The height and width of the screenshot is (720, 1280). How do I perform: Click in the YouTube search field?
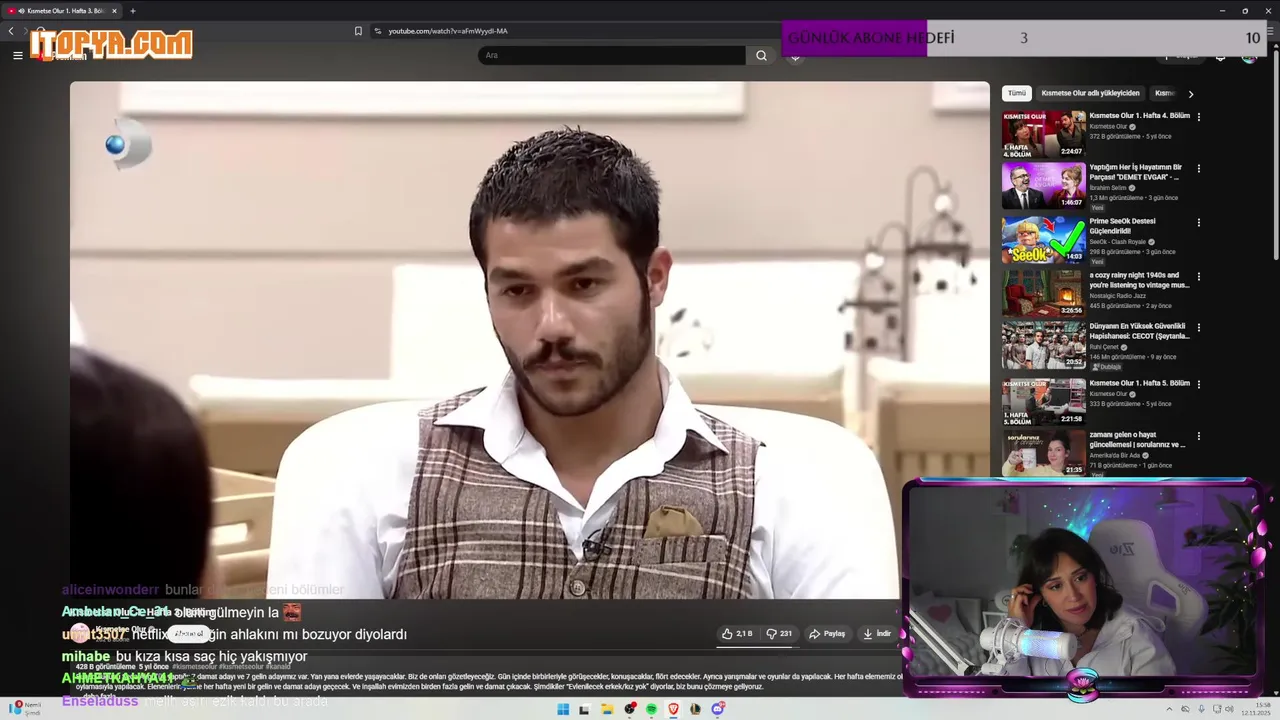coord(611,56)
